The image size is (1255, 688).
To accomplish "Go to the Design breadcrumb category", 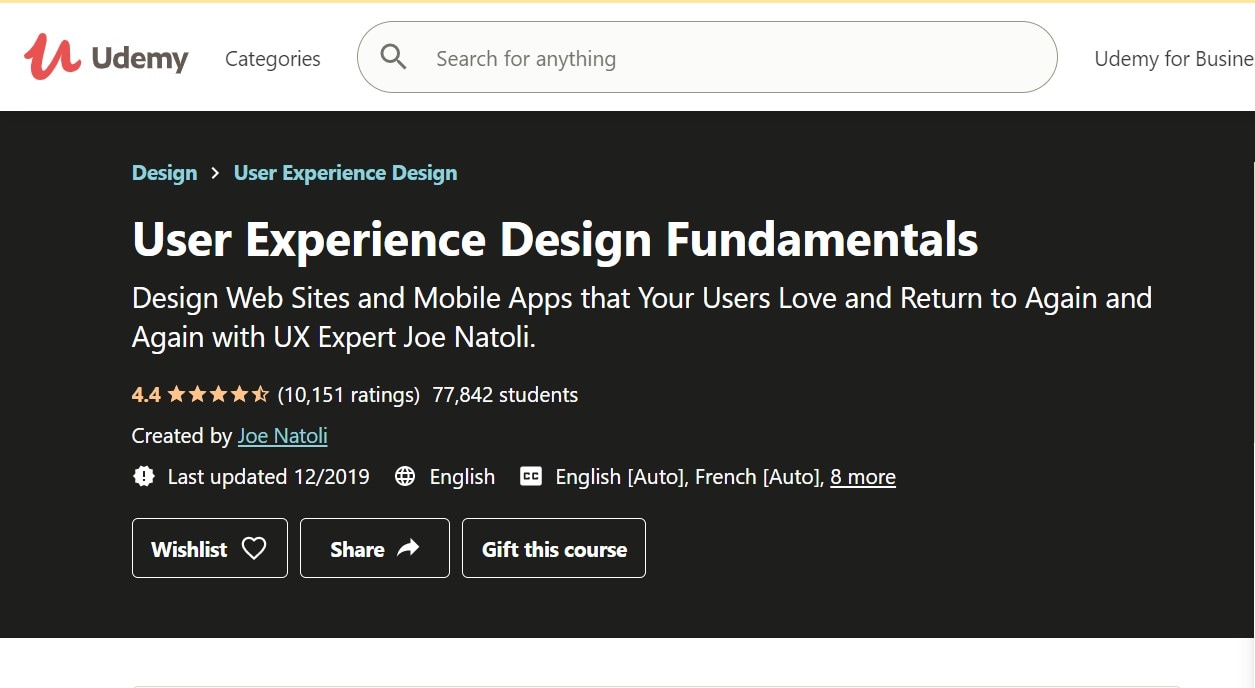I will tap(164, 173).
